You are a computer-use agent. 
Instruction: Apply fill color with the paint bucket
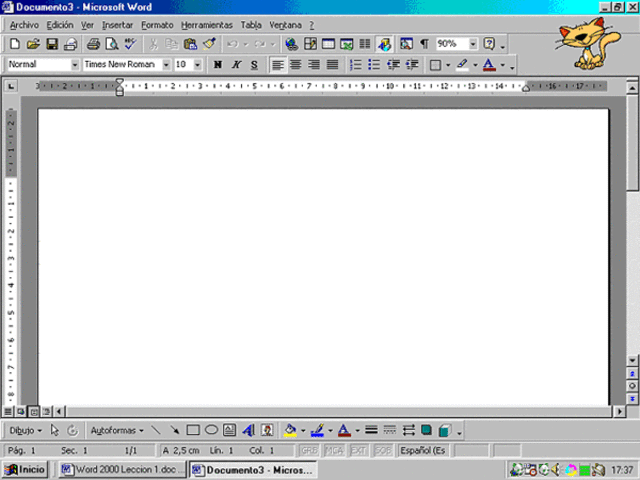pyautogui.click(x=290, y=430)
